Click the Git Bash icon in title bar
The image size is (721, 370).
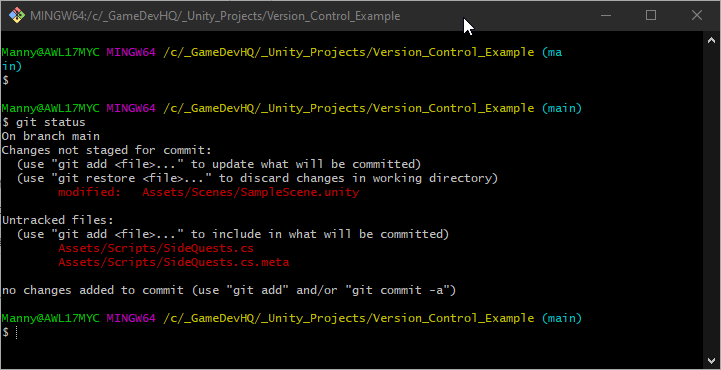(x=17, y=16)
